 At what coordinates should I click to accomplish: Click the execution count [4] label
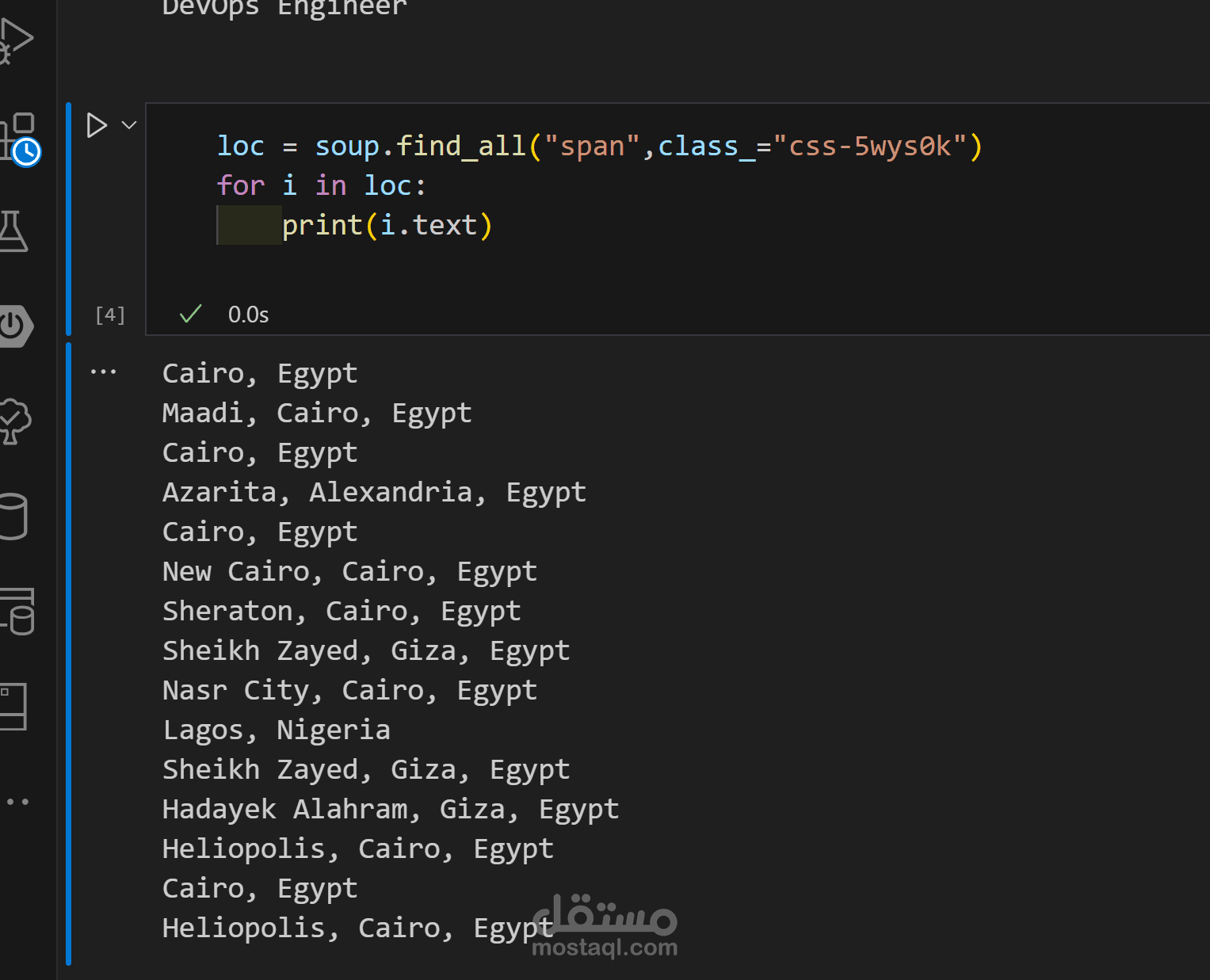[110, 315]
